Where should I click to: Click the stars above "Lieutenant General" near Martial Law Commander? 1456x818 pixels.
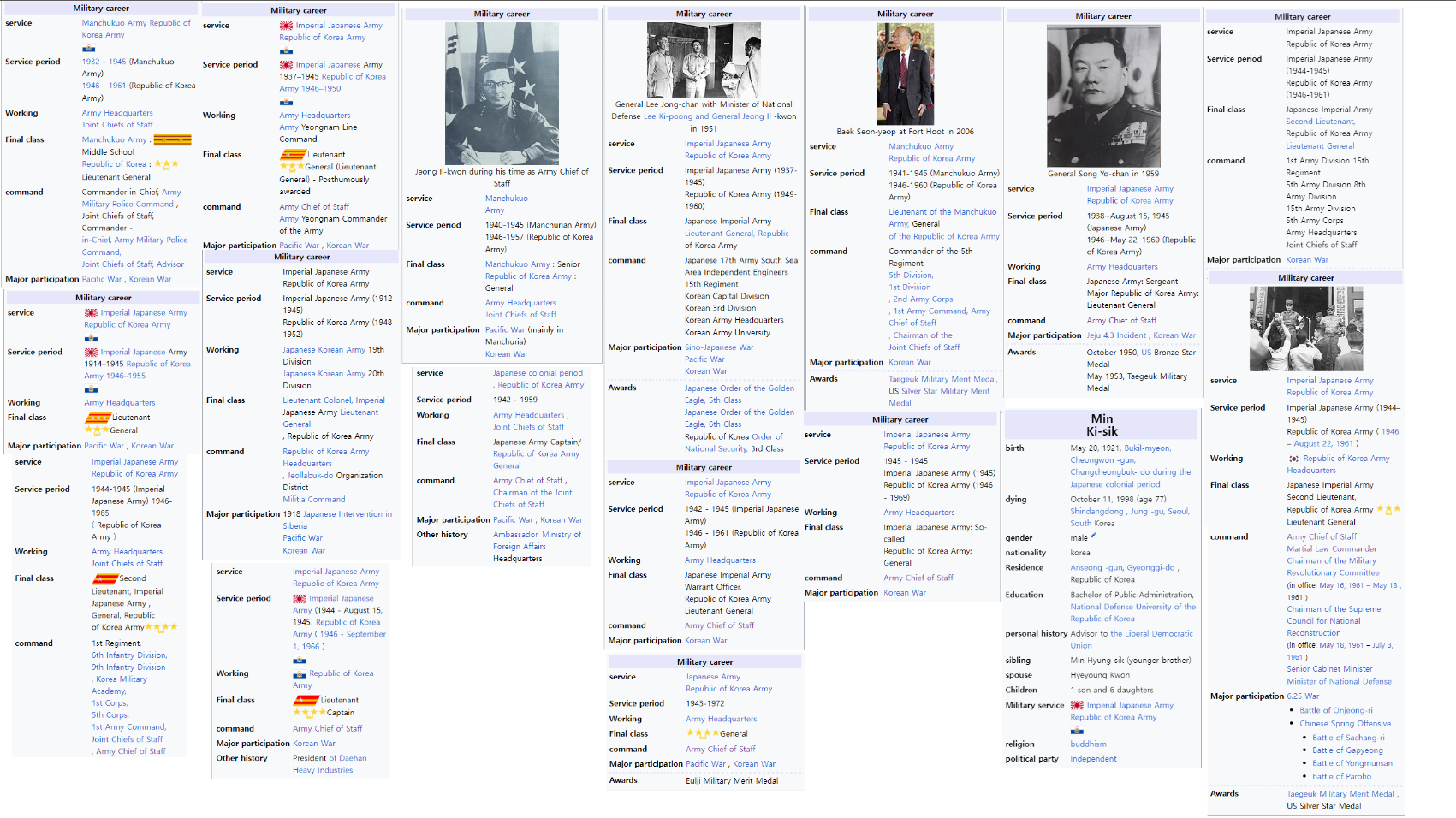point(1388,509)
